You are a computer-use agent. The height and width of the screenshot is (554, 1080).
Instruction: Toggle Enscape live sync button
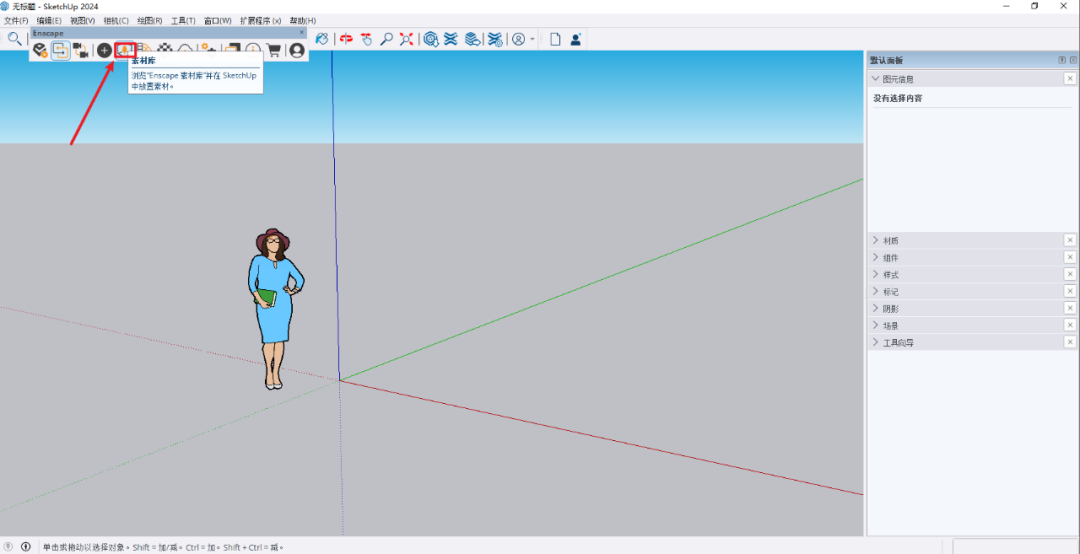(61, 50)
